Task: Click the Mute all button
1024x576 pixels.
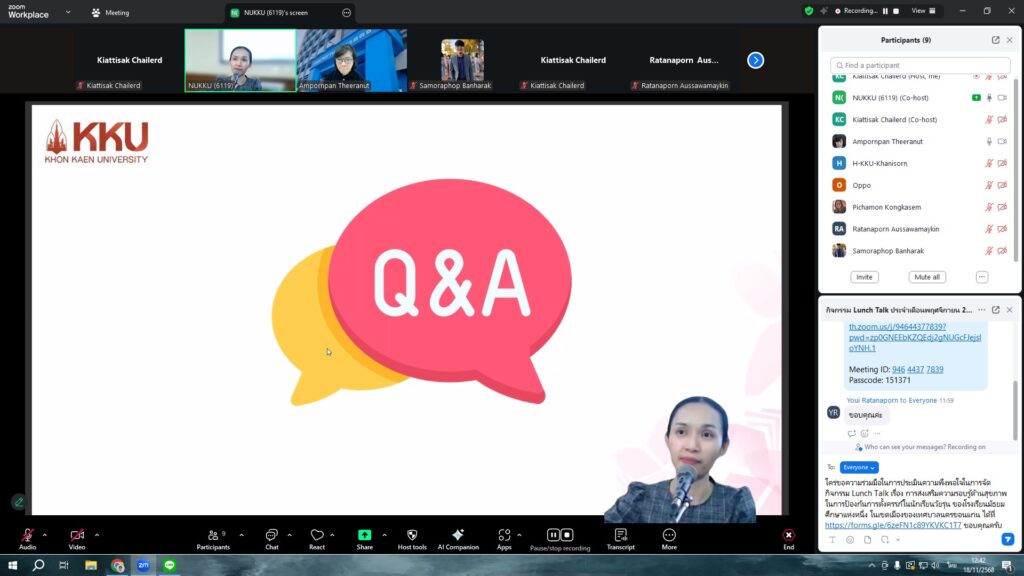Action: pyautogui.click(x=926, y=277)
